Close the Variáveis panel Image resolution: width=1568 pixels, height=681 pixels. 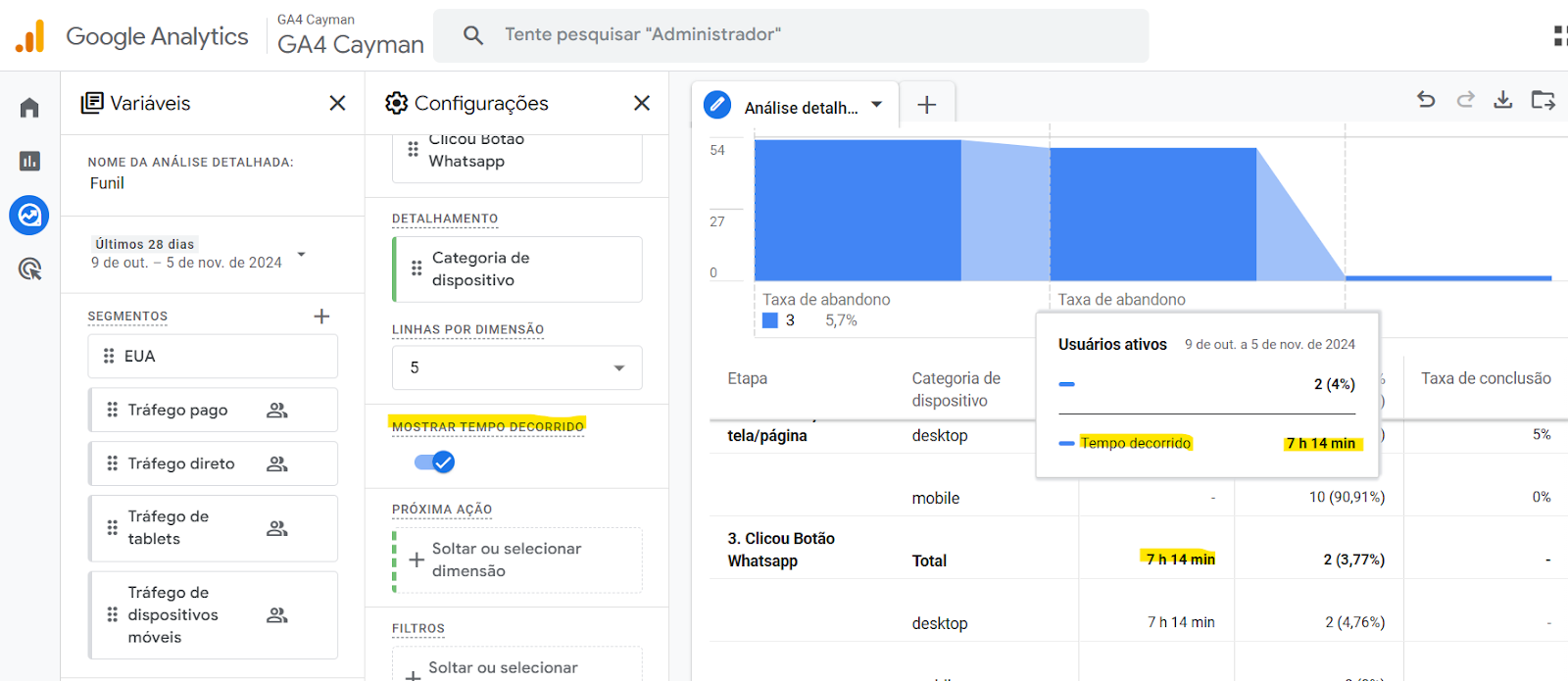point(337,103)
